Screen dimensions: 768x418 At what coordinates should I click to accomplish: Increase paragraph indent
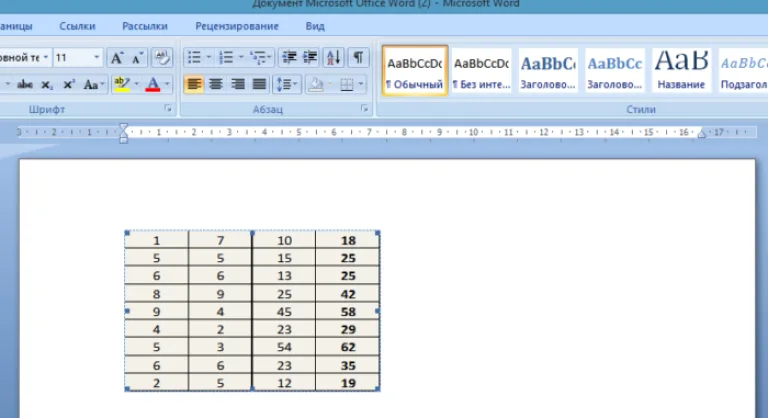[x=310, y=58]
